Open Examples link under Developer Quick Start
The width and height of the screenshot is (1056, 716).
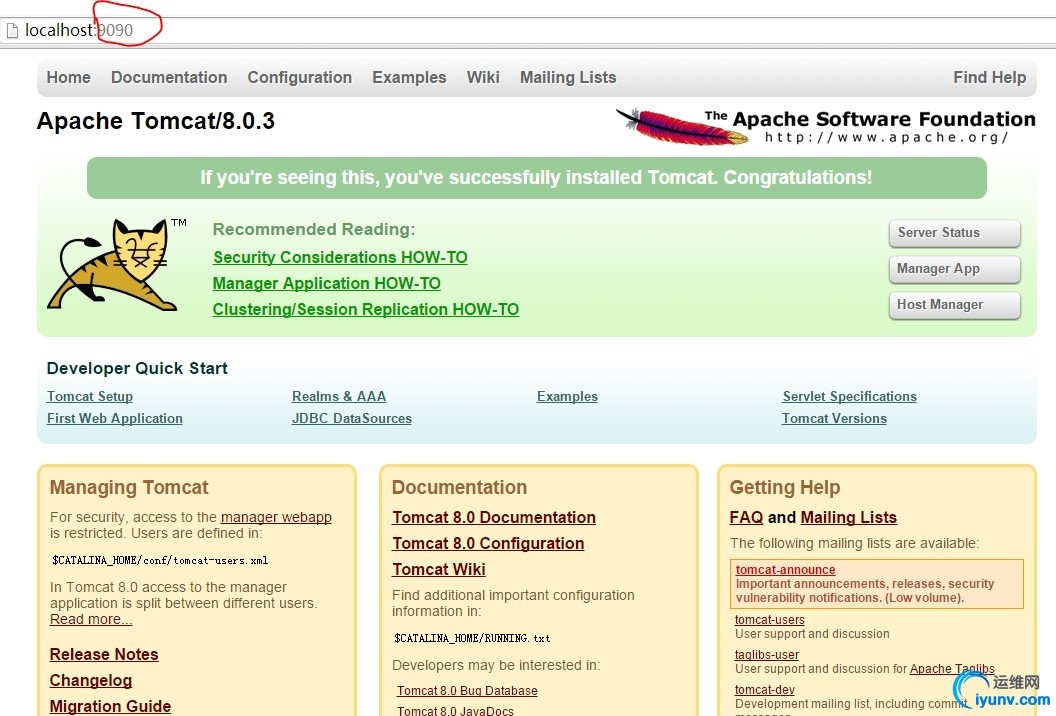567,397
